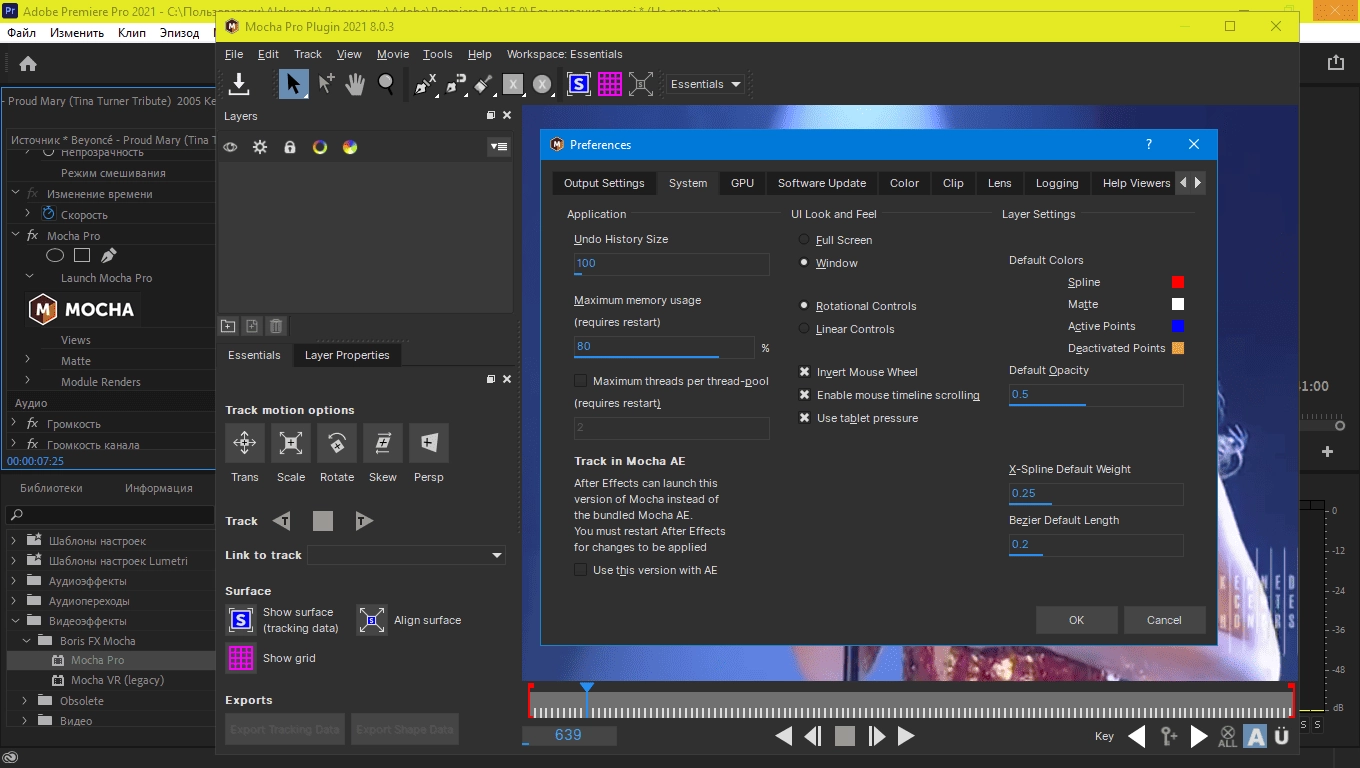Click the layer cog settings icon
The image size is (1360, 768).
[x=260, y=147]
